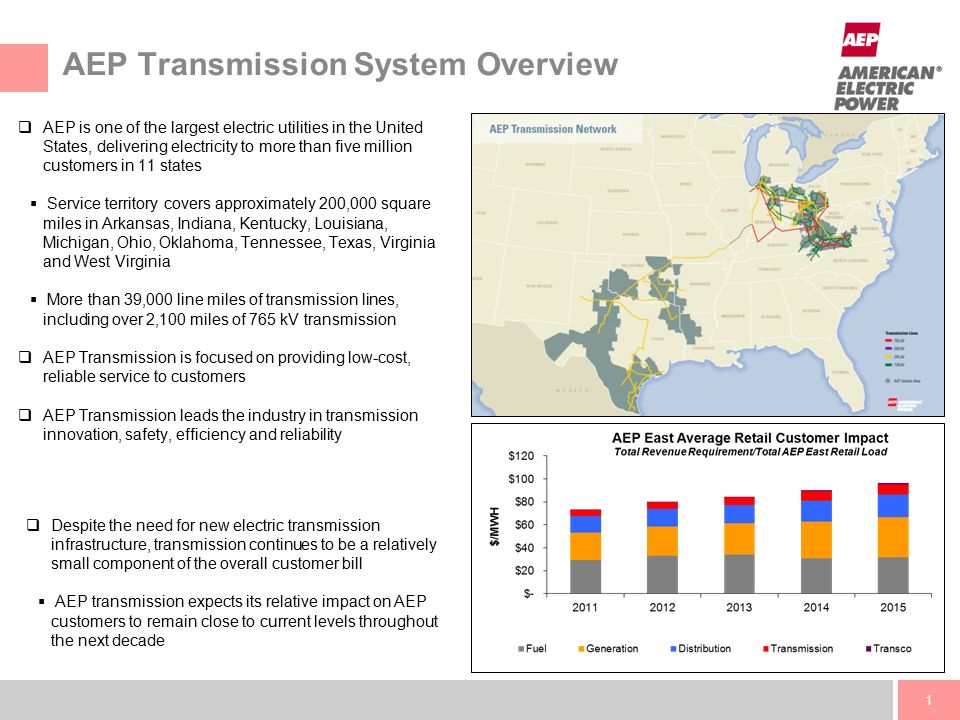Click the square bullet before 'AEP Transmission leads the industry'
The image size is (960, 720).
24,415
